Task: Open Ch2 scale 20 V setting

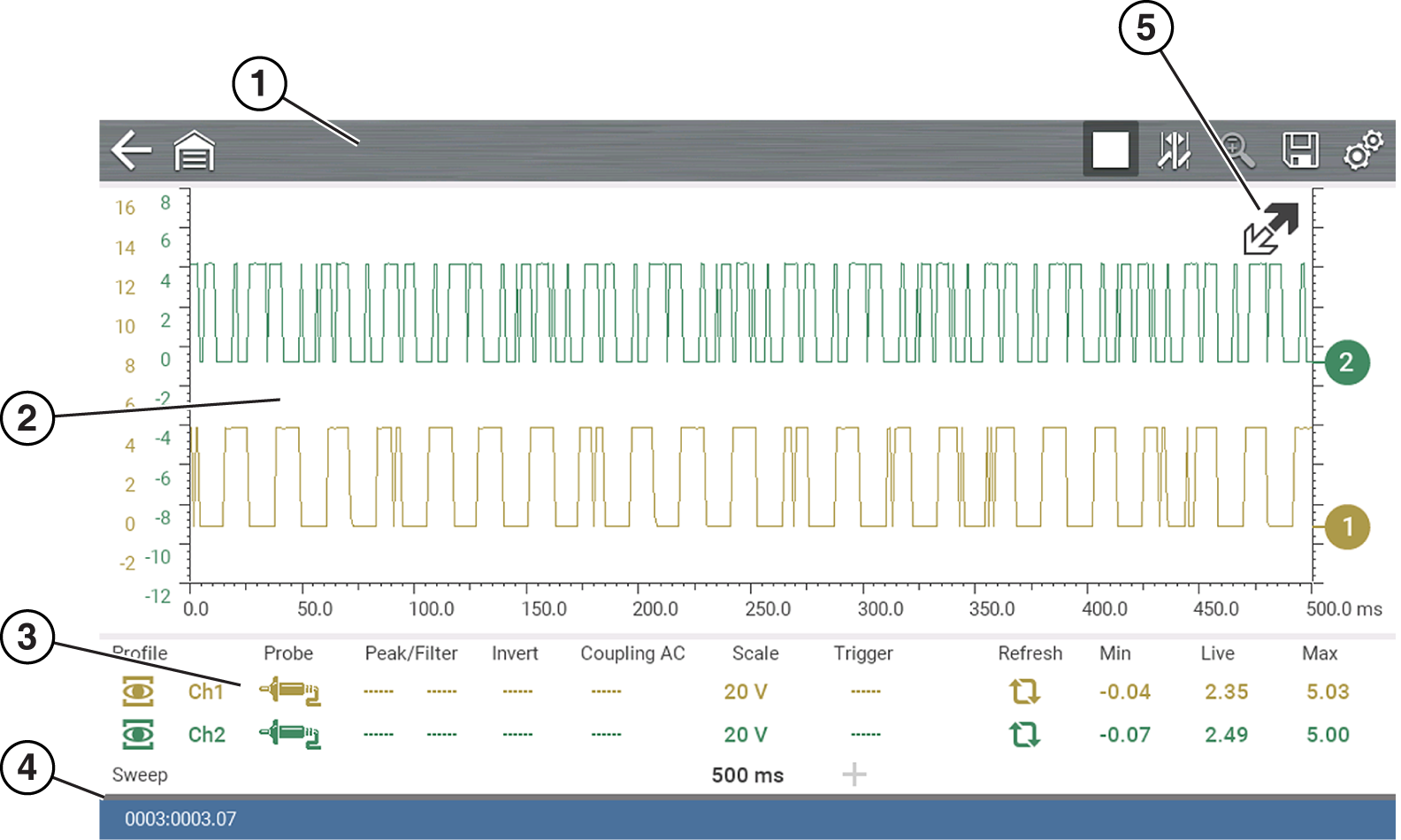Action: (x=746, y=734)
